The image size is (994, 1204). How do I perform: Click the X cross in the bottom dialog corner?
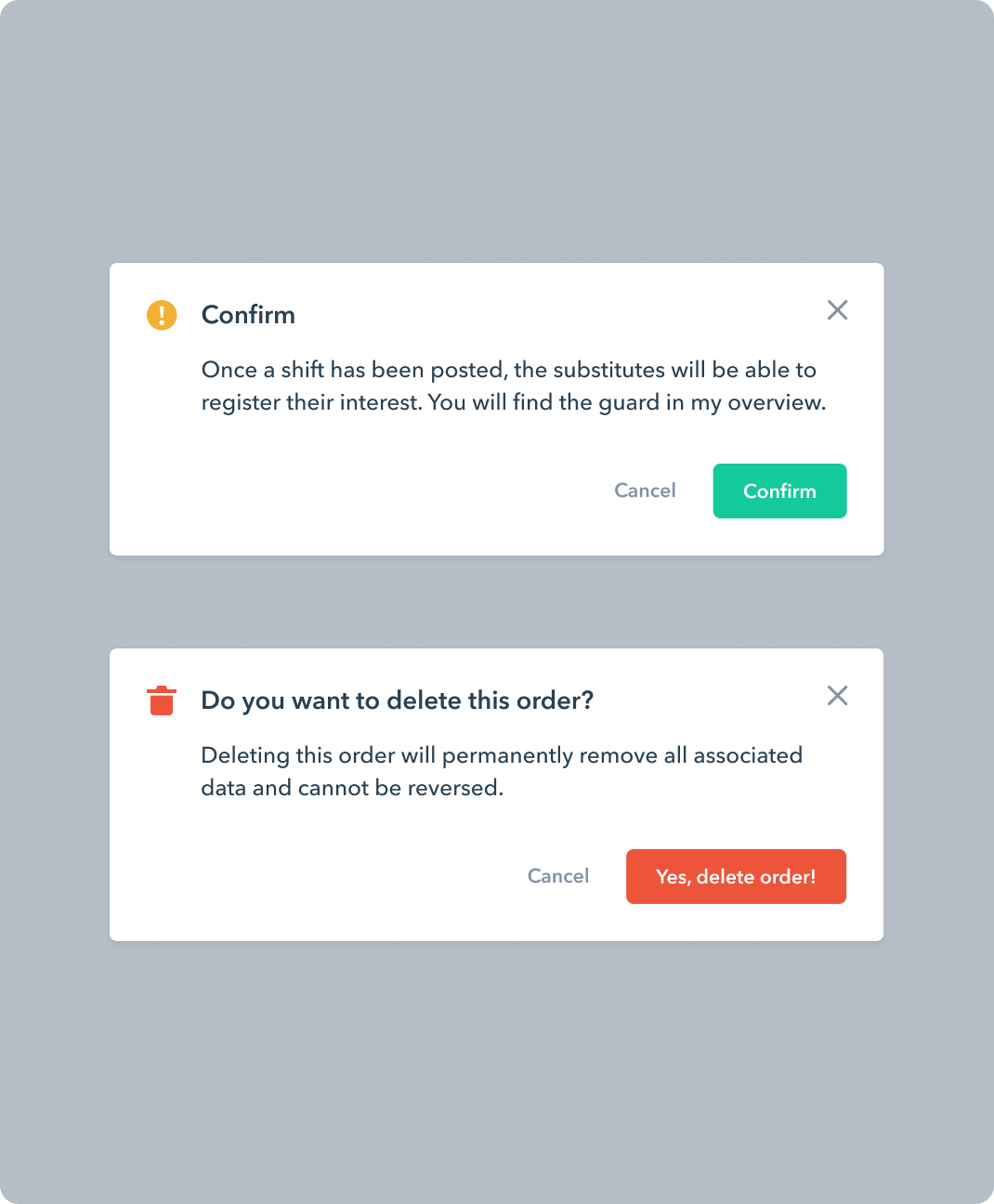(x=837, y=696)
